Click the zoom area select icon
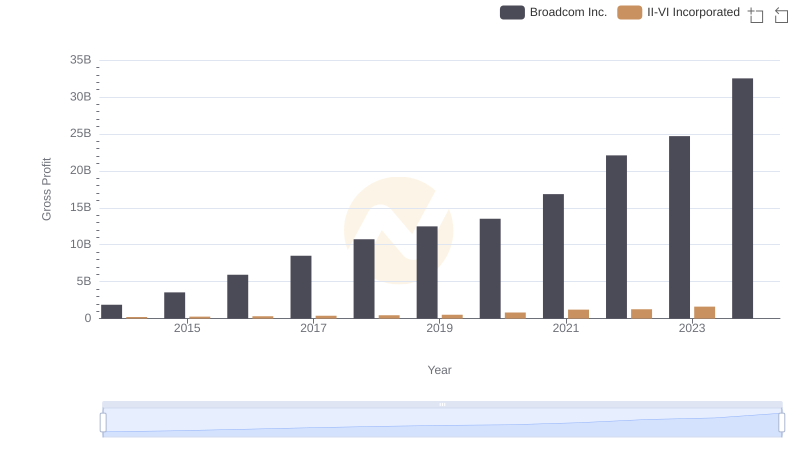This screenshot has width=800, height=461. click(756, 15)
